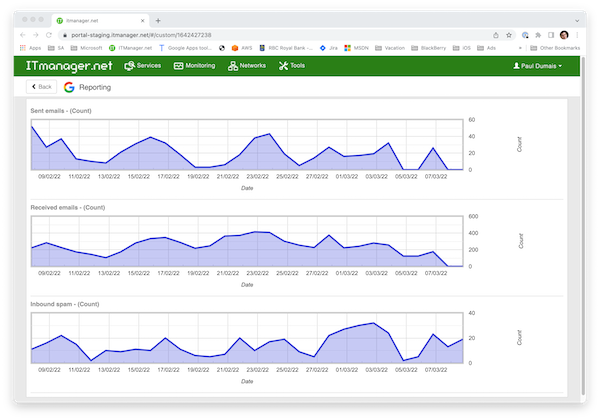
Task: Click the Chrome extension icon beside the star
Action: [525, 35]
